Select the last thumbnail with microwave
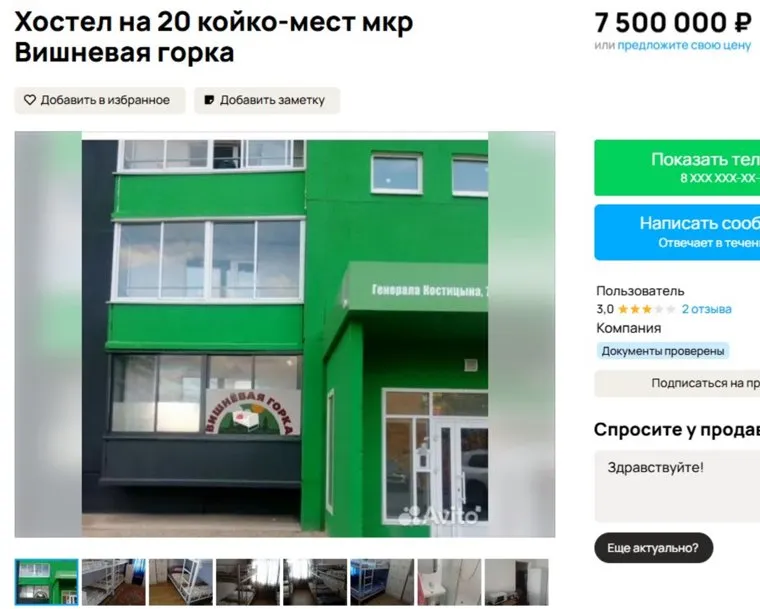The image size is (760, 609). pos(517,582)
